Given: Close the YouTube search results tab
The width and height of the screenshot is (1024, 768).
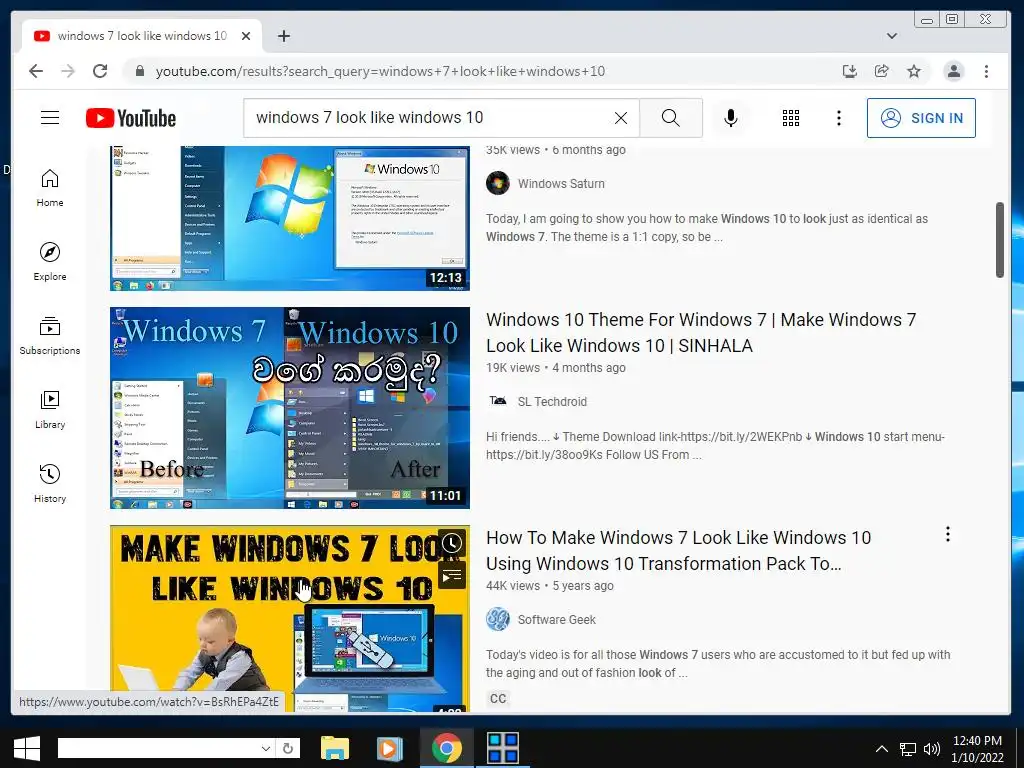Looking at the screenshot, I should click(x=246, y=36).
